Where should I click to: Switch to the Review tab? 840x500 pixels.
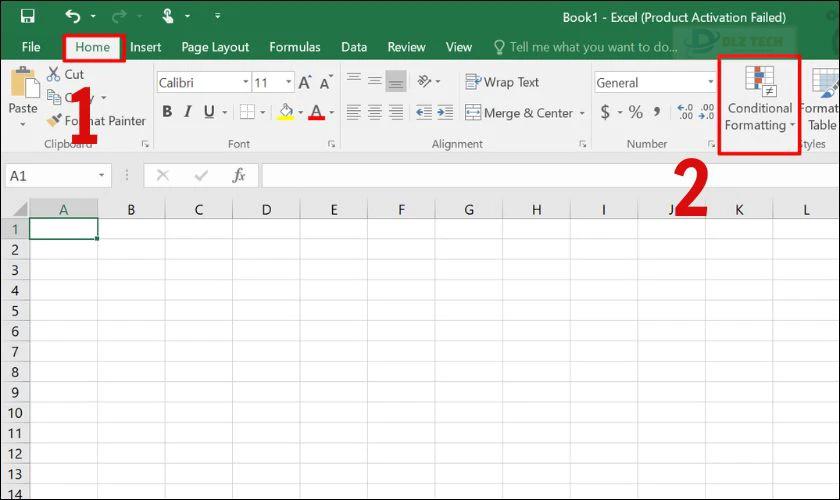pos(407,47)
